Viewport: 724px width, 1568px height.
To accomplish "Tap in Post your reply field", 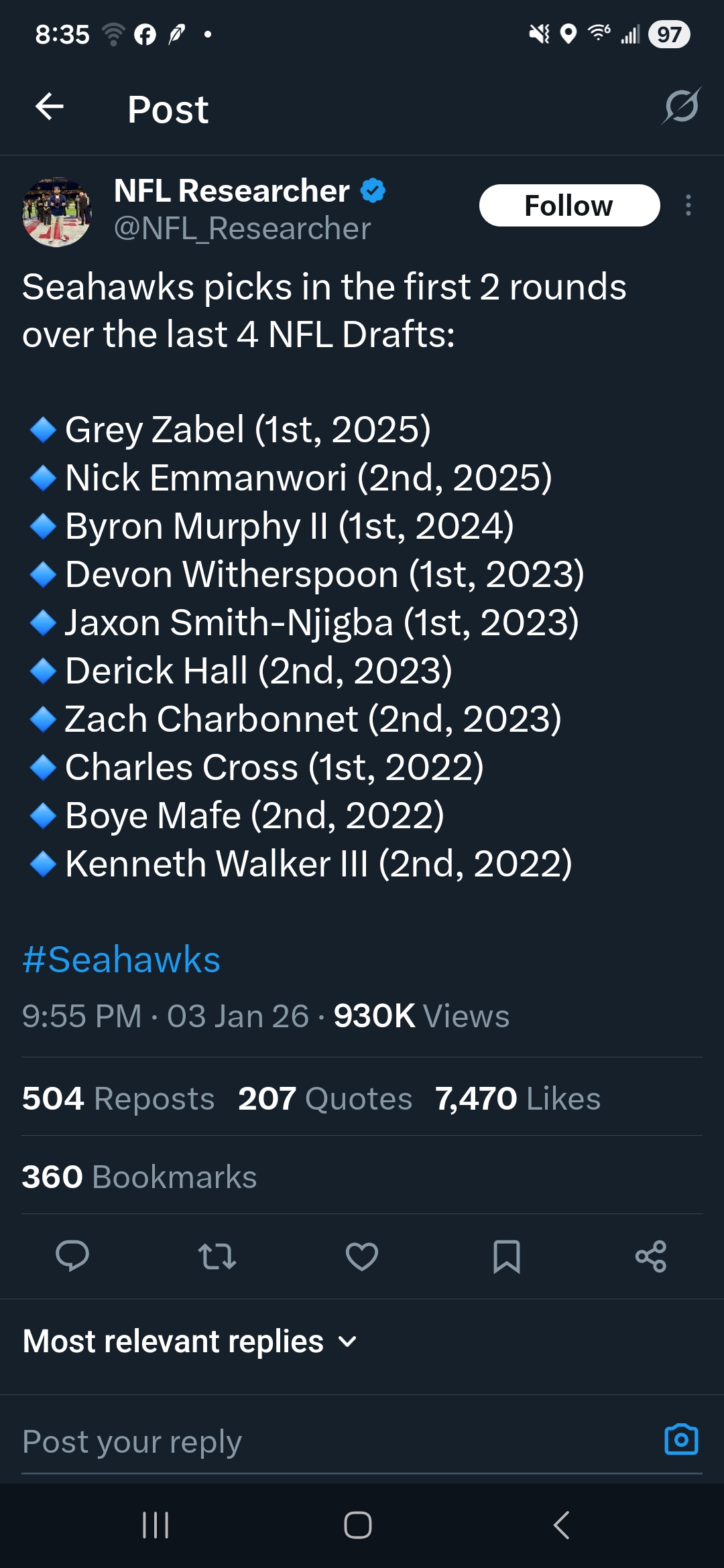I will 322,1441.
